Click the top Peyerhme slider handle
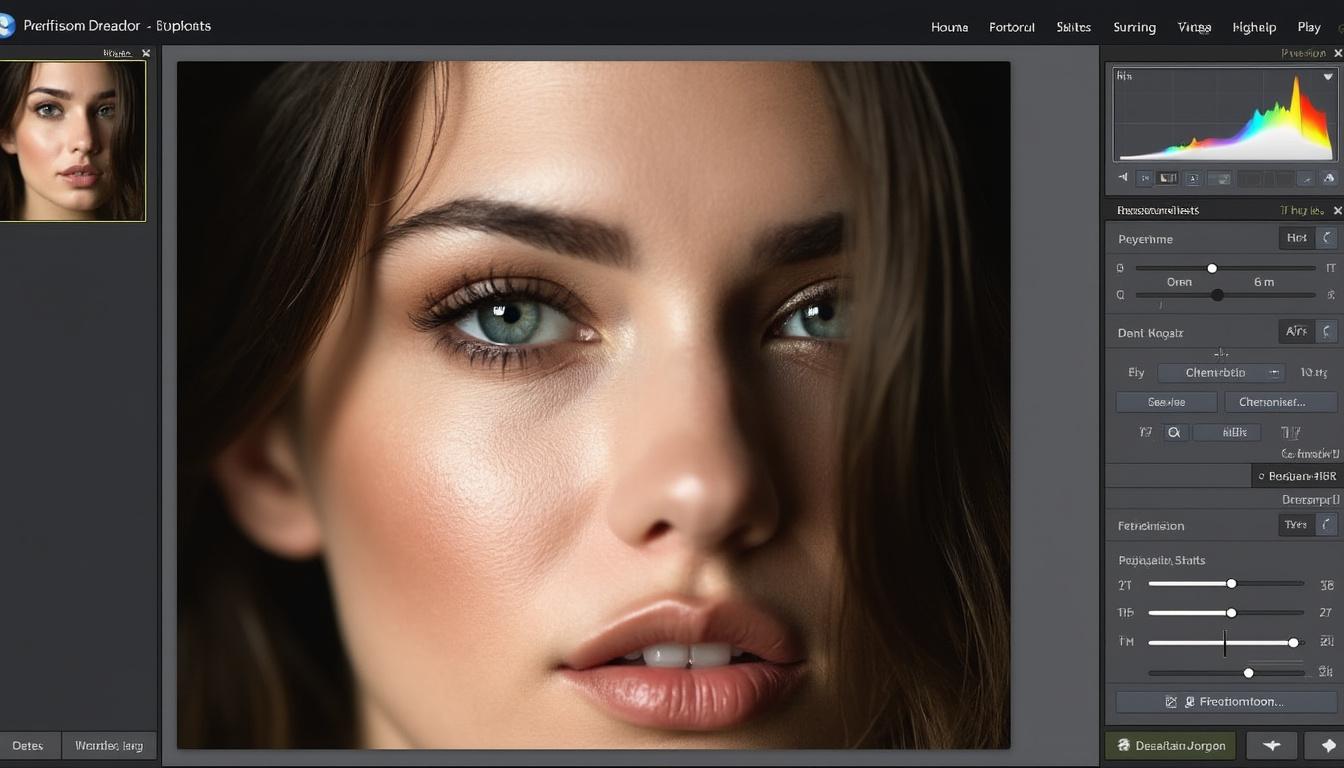 coord(1212,268)
